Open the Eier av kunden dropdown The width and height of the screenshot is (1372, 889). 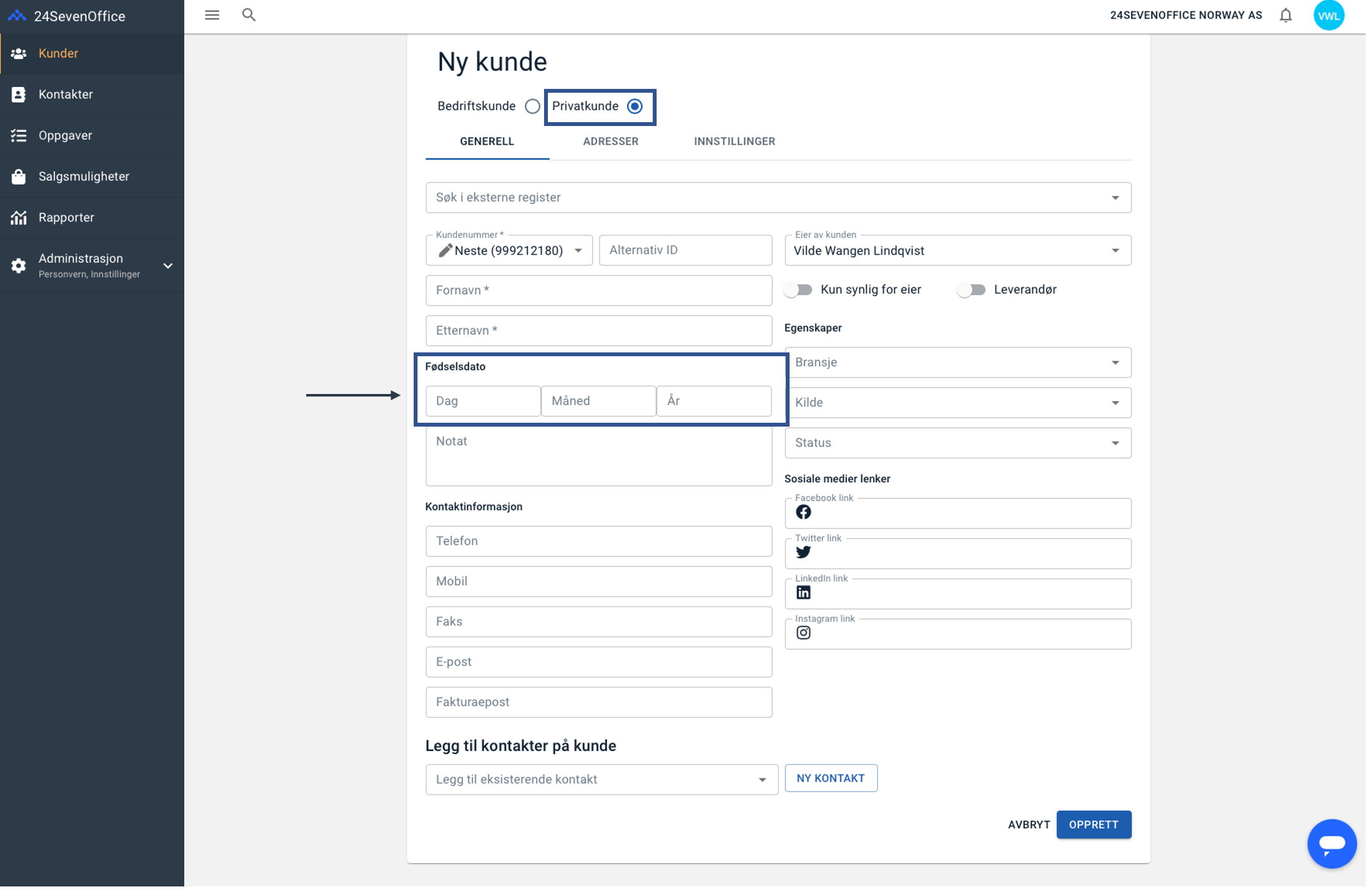tap(957, 251)
